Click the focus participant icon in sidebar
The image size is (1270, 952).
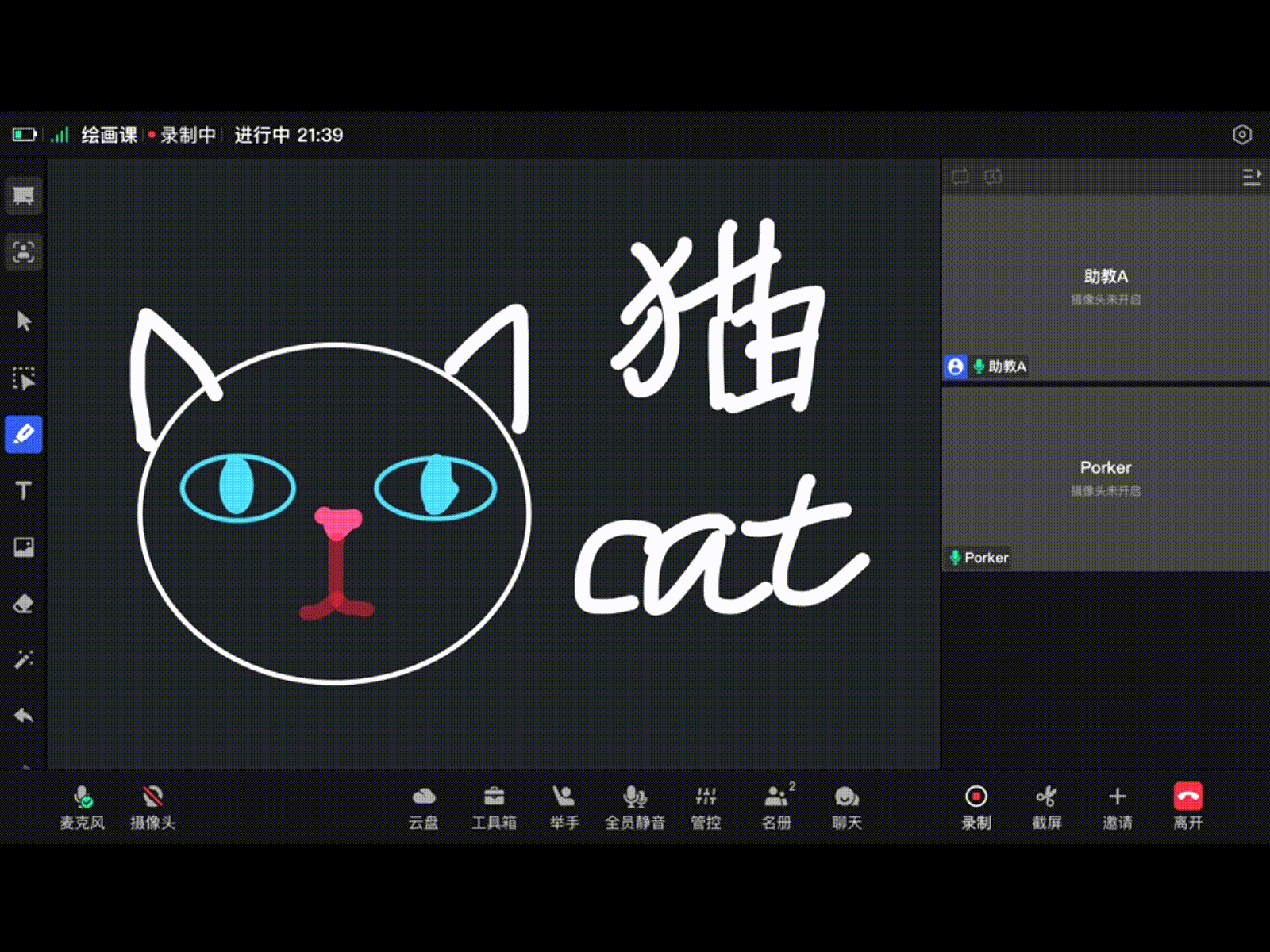24,252
